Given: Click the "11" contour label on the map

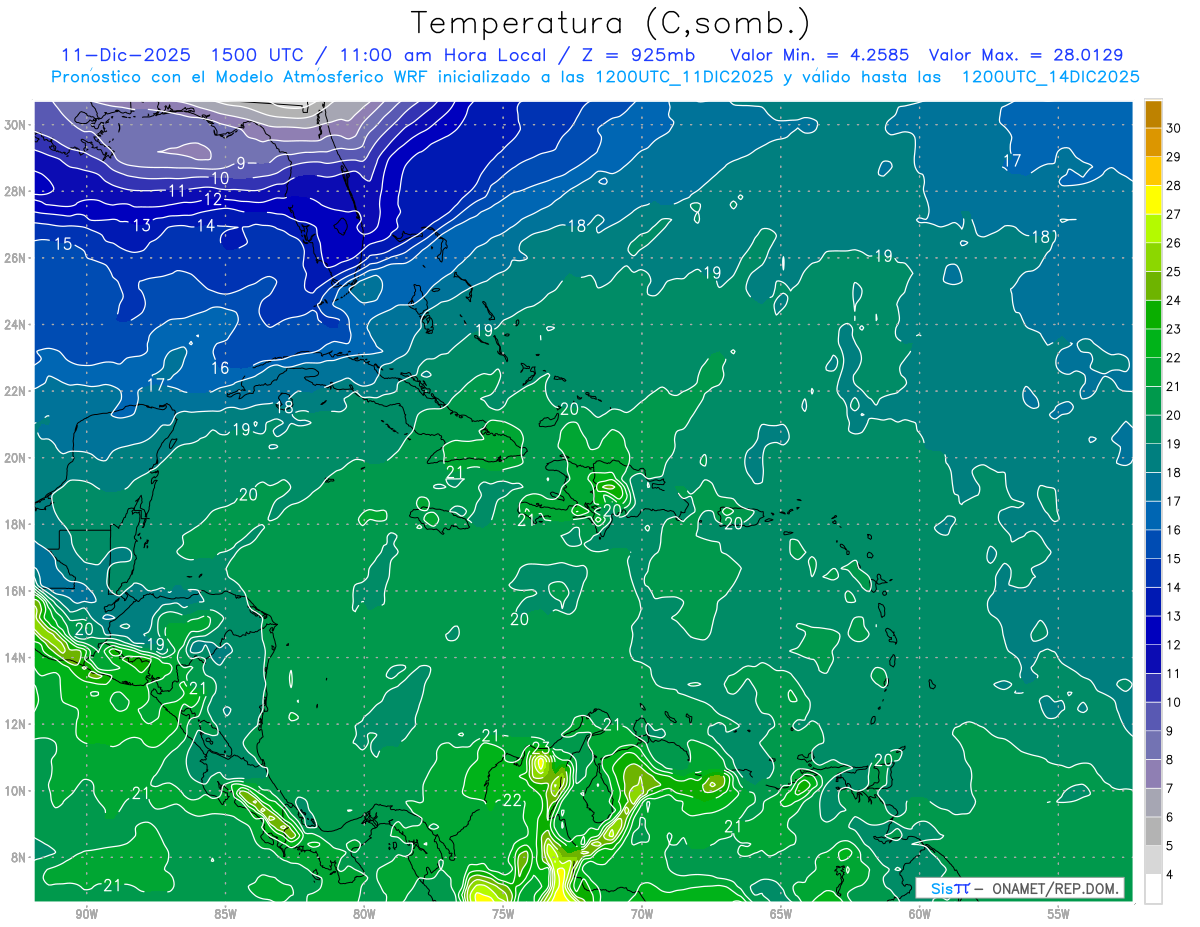Looking at the screenshot, I should 177,191.
